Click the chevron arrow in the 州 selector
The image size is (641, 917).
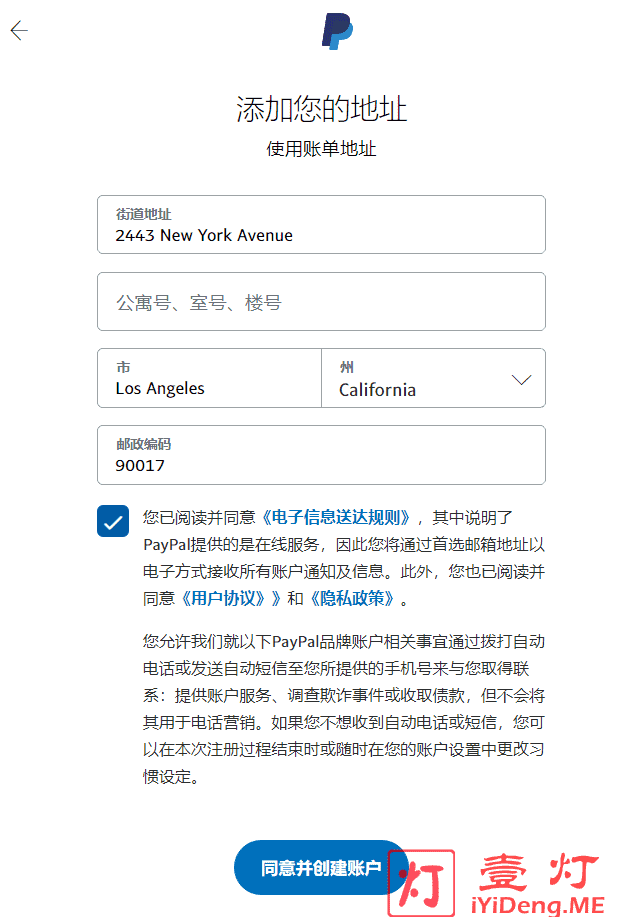tap(521, 380)
